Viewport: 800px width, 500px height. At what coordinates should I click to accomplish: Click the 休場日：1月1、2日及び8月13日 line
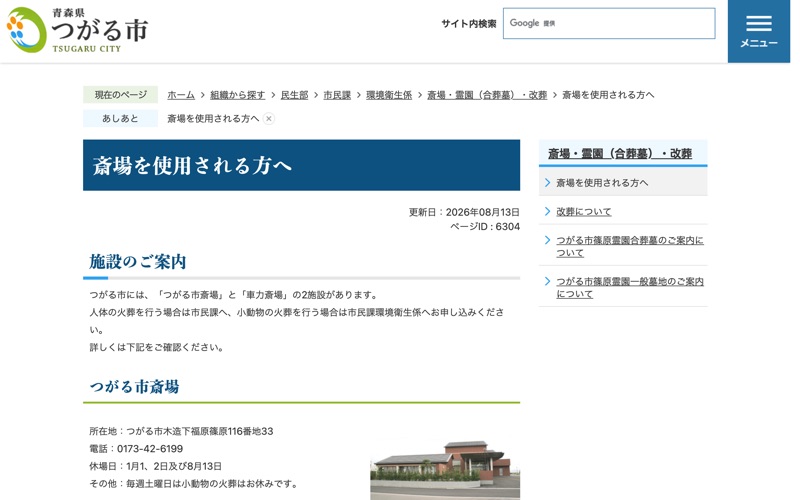156,466
